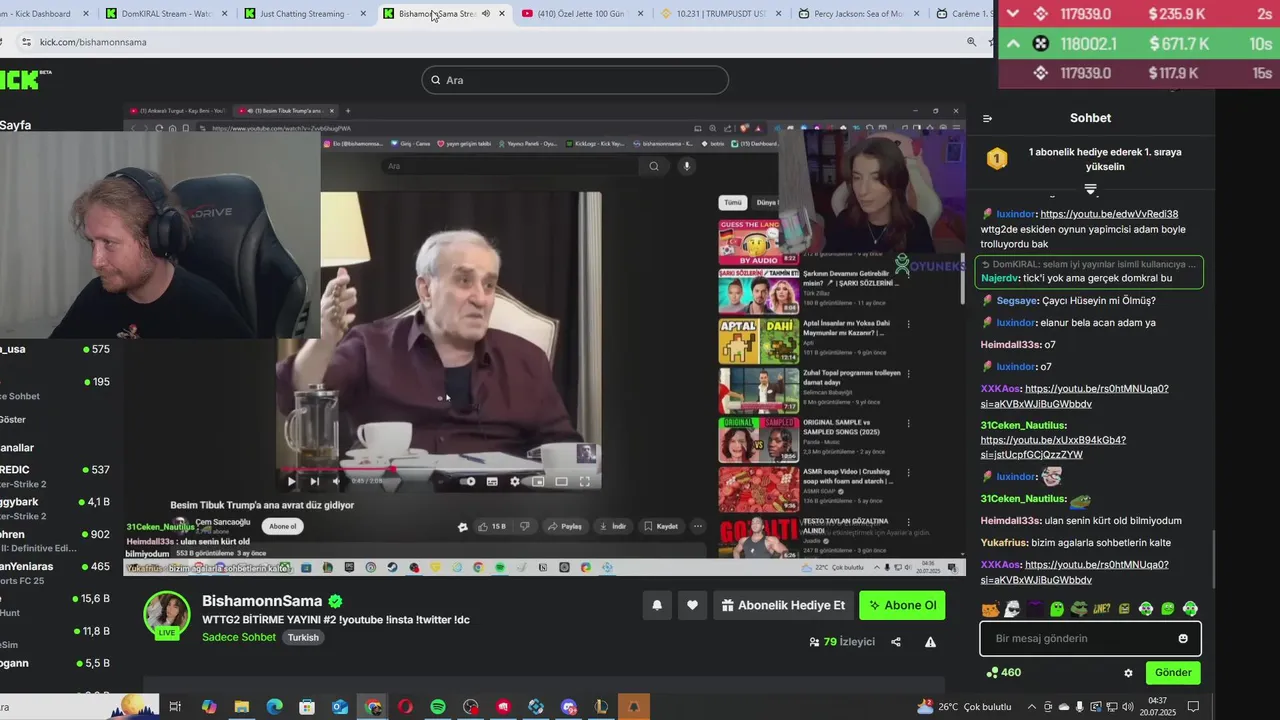
Task: Open Microsoft Store from the taskbar
Action: click(307, 707)
